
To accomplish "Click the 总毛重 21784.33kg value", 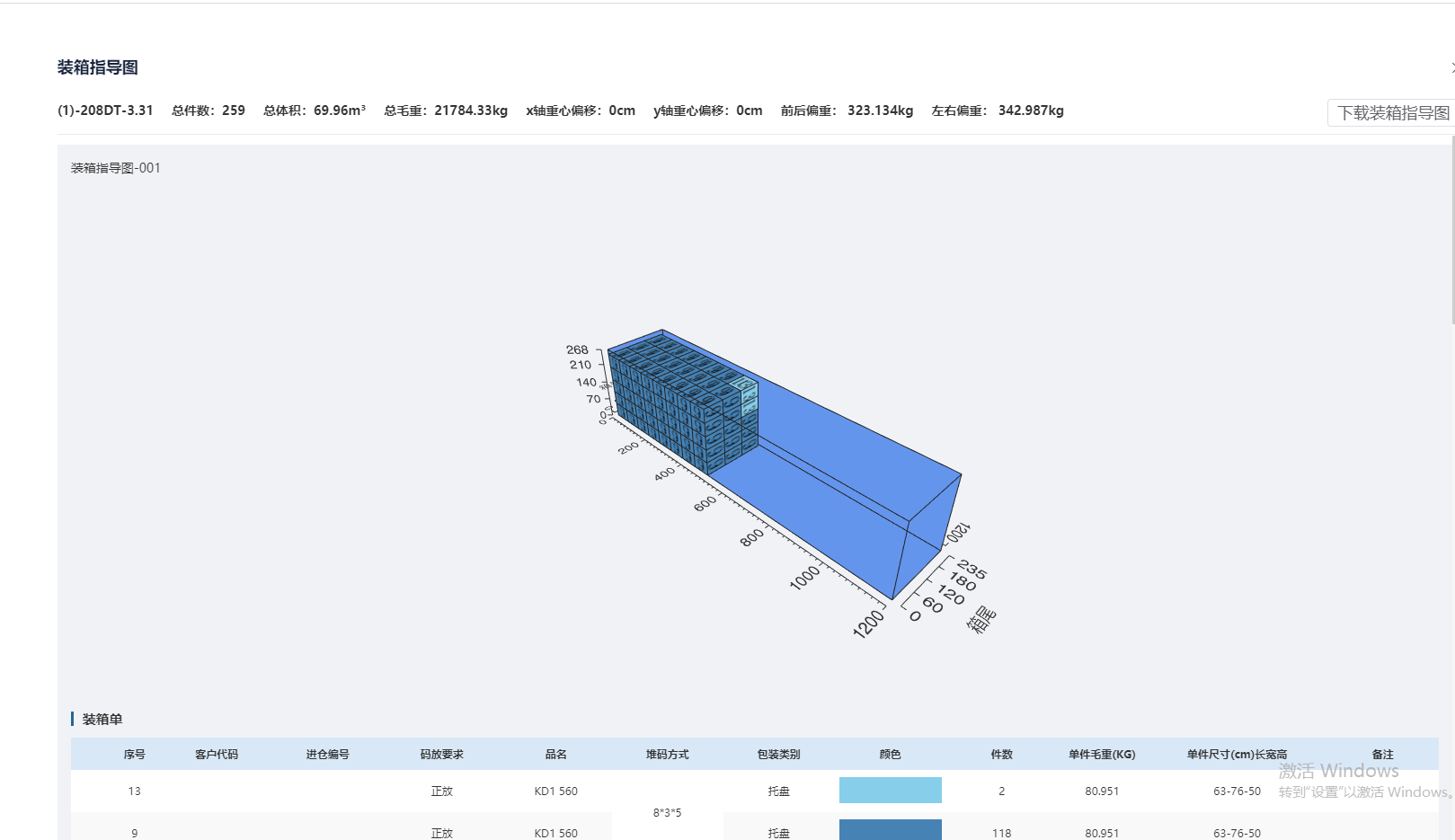I will (446, 111).
